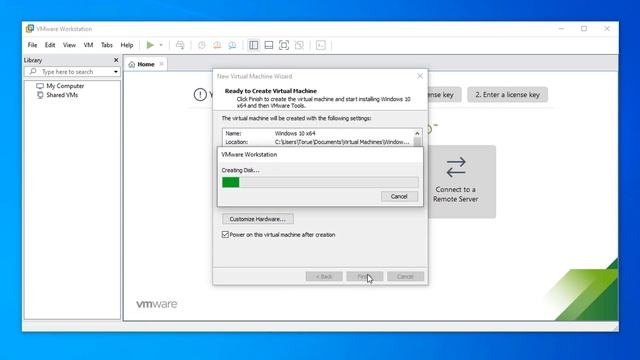The height and width of the screenshot is (360, 640).
Task: Click the Location path value
Action: [x=342, y=142]
